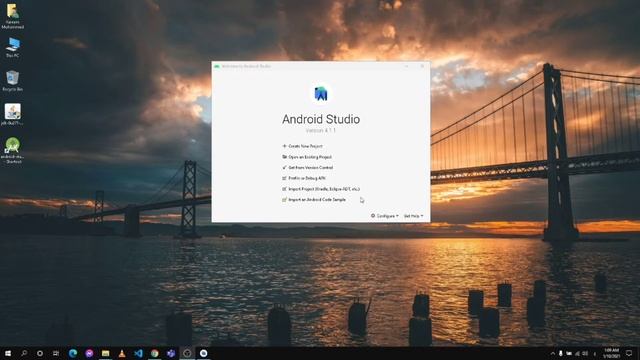The height and width of the screenshot is (360, 640).
Task: Open volume control in system tray
Action: click(x=585, y=353)
